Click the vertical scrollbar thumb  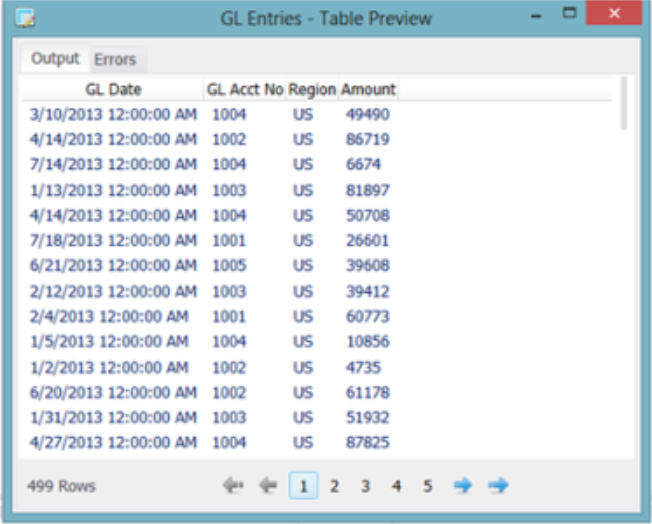(x=623, y=103)
